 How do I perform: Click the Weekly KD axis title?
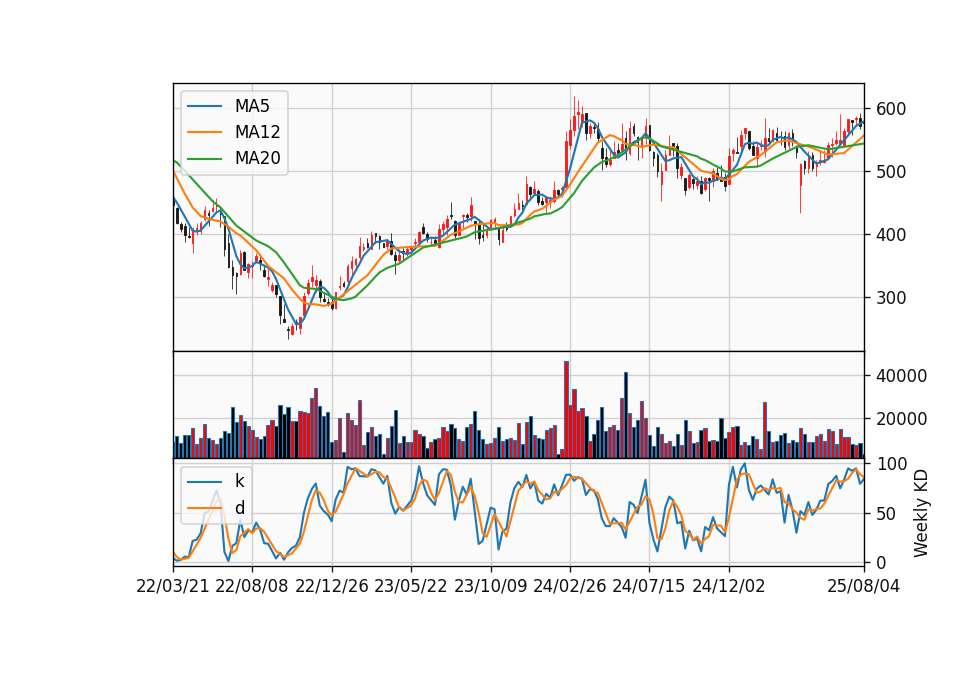(920, 514)
